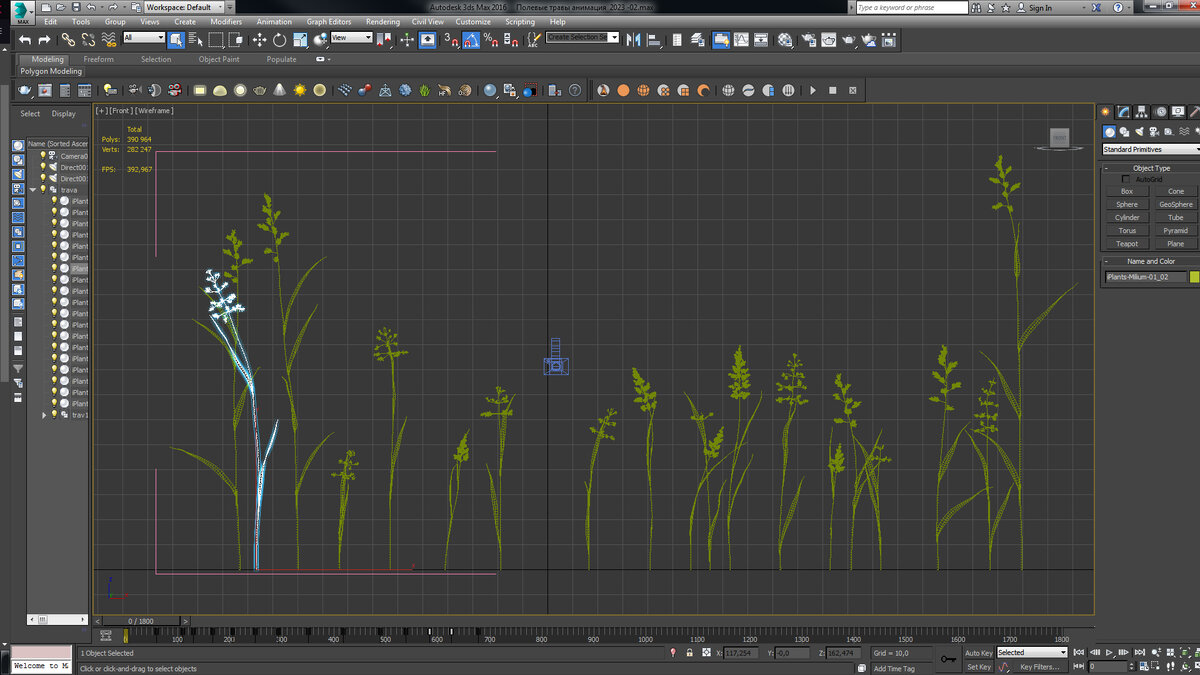Viewport: 1200px width, 675px height.
Task: Switch to the Modify command panel tab
Action: click(x=1123, y=112)
